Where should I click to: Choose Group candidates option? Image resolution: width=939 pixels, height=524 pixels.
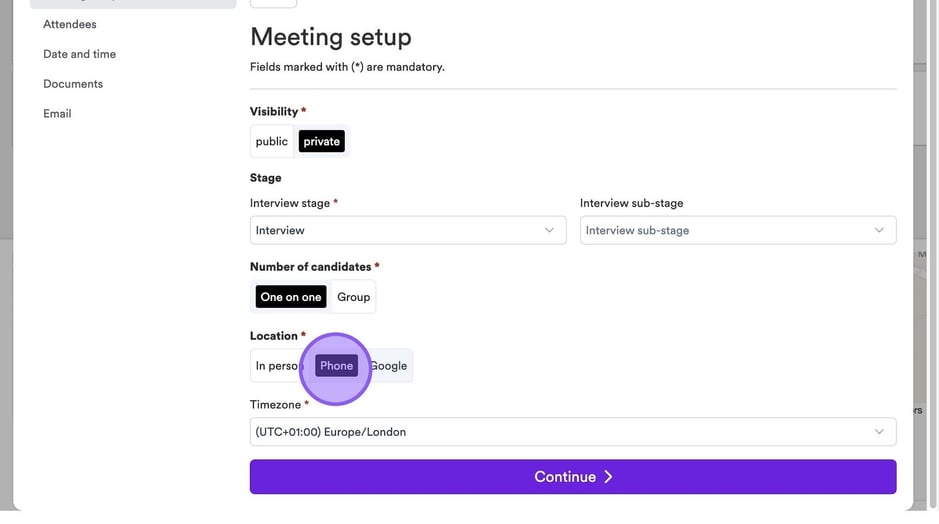coord(353,297)
